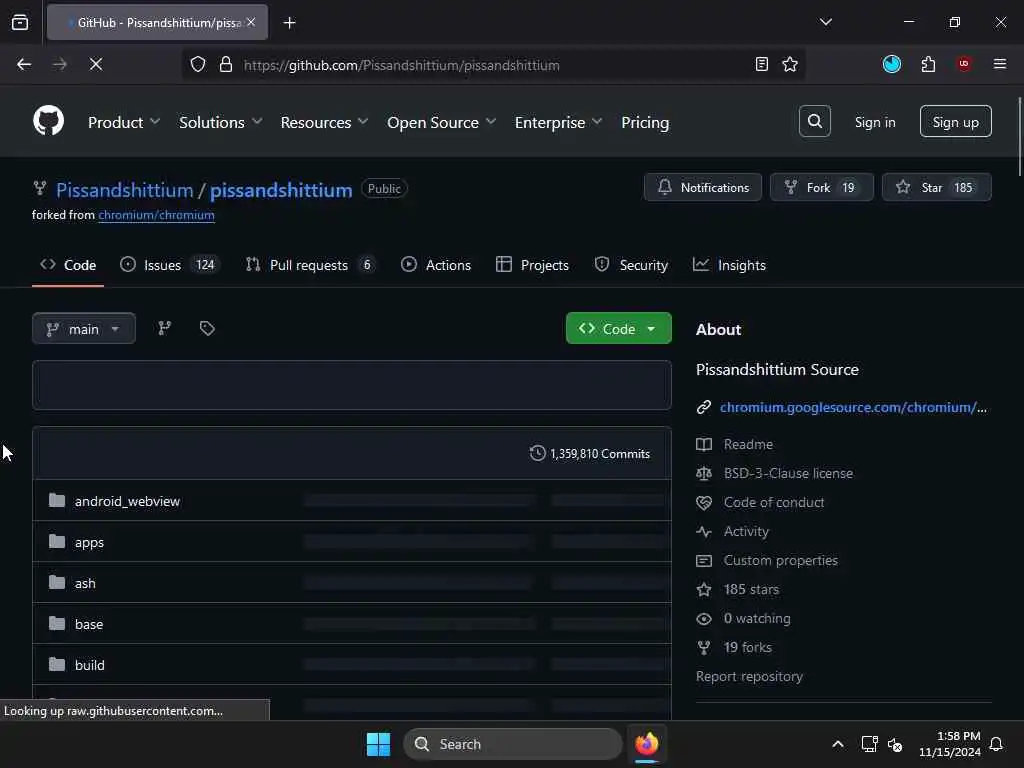
Task: Open the Activity link
Action: 746,532
